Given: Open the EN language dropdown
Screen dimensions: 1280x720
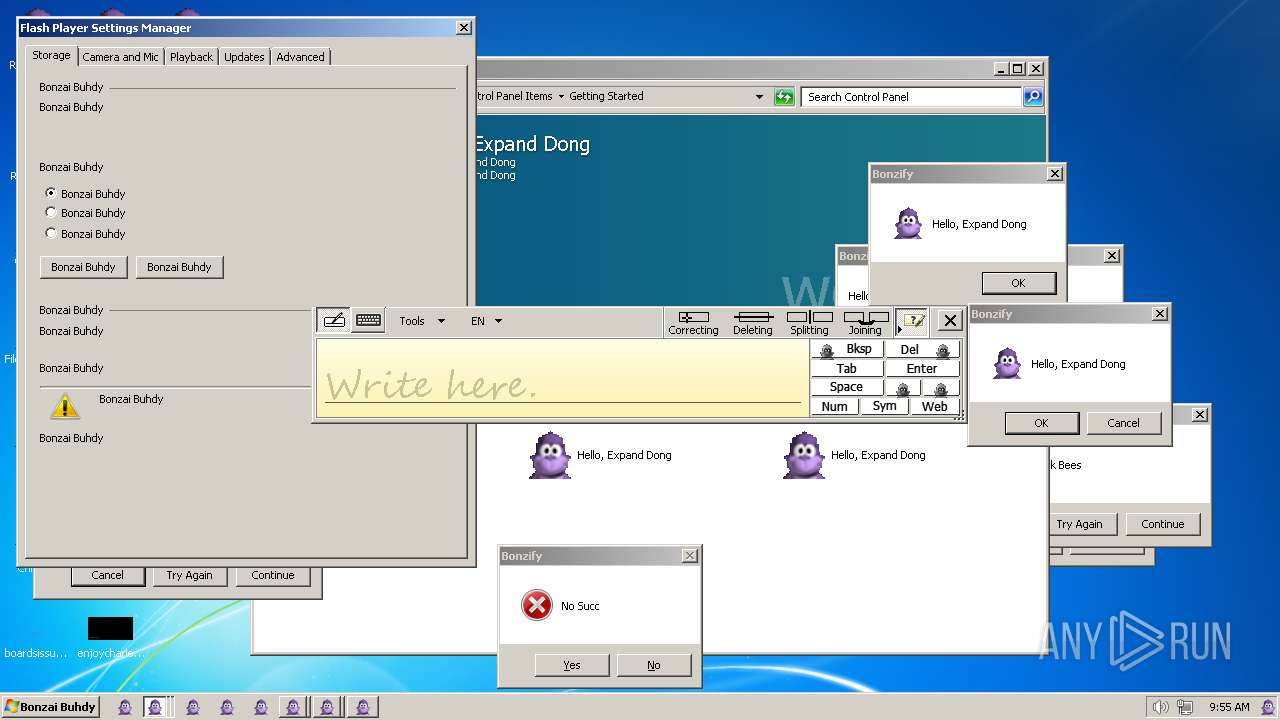Looking at the screenshot, I should [x=486, y=321].
